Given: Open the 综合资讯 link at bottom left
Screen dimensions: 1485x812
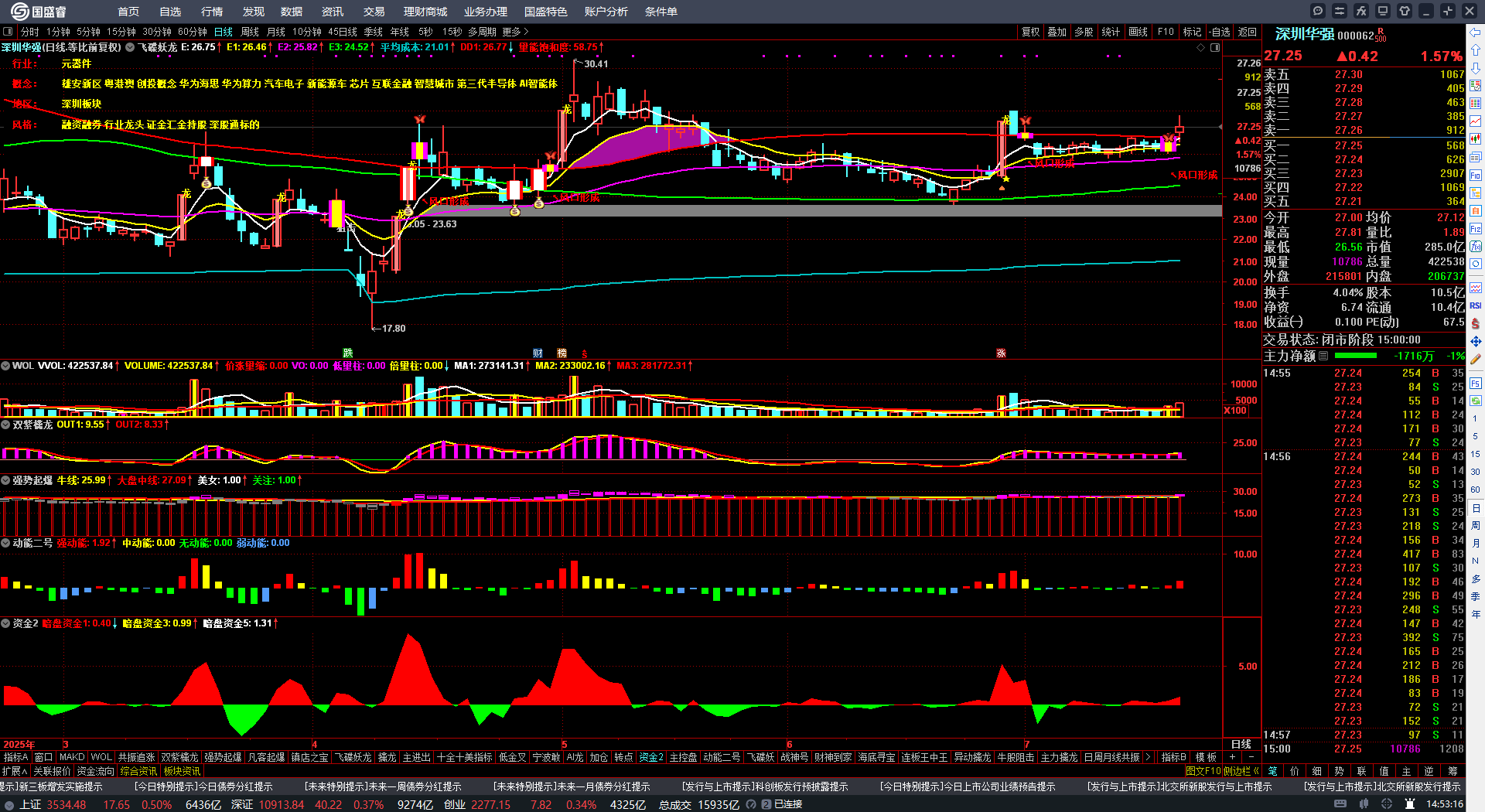Looking at the screenshot, I should 138,771.
